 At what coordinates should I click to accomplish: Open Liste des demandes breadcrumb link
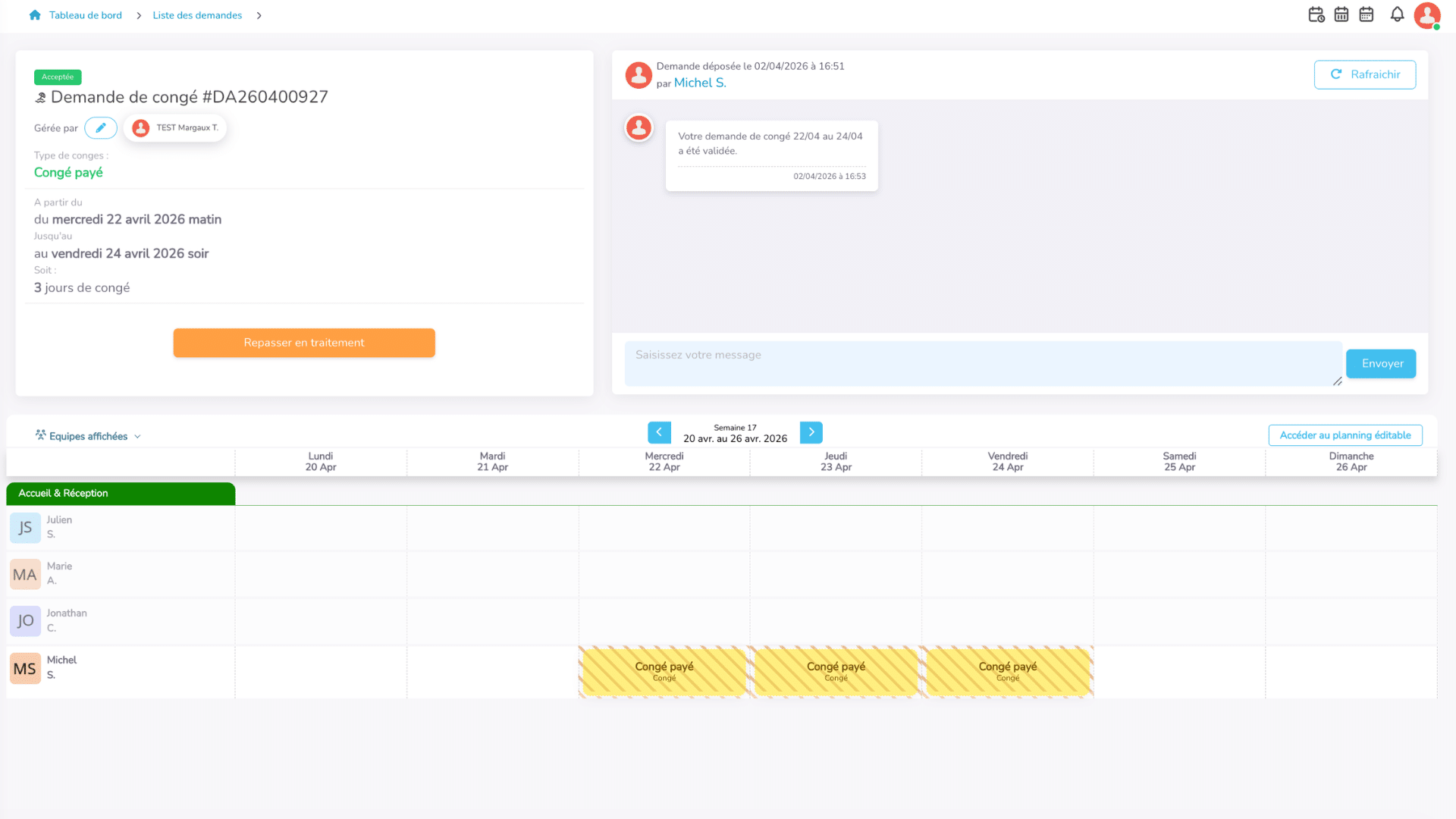tap(197, 15)
